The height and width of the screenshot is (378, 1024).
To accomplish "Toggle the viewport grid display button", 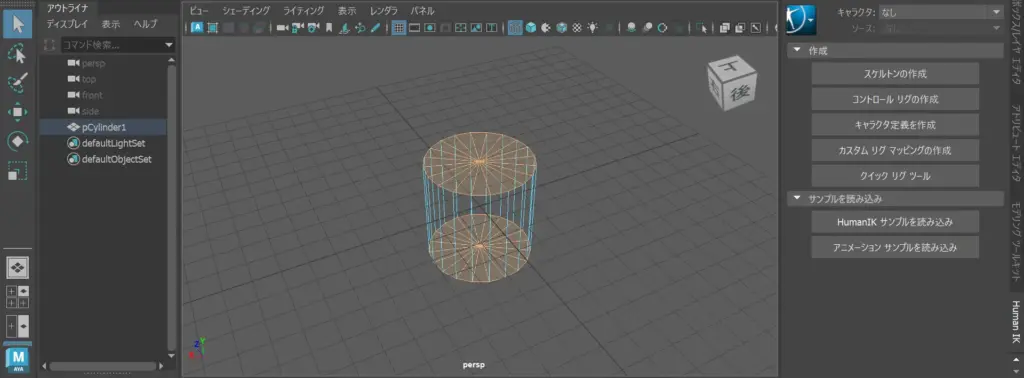I will tap(399, 28).
